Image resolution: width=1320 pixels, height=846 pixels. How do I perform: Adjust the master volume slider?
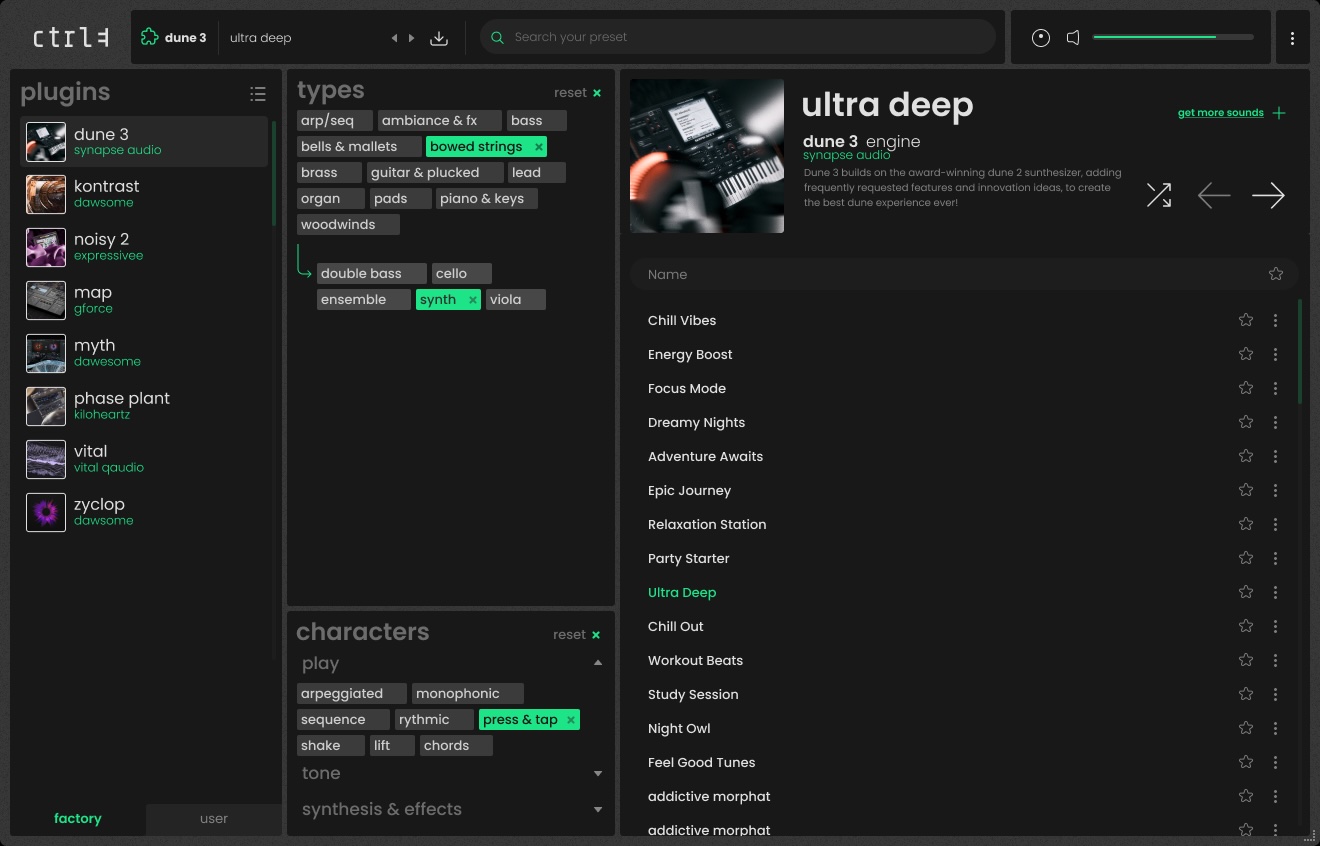point(1172,37)
